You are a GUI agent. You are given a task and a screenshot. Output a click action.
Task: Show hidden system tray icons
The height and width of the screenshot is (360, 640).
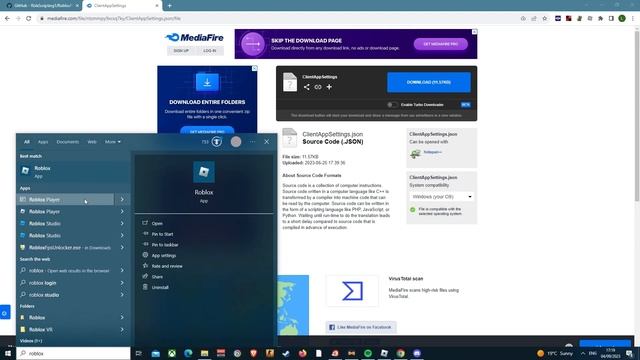[582, 353]
